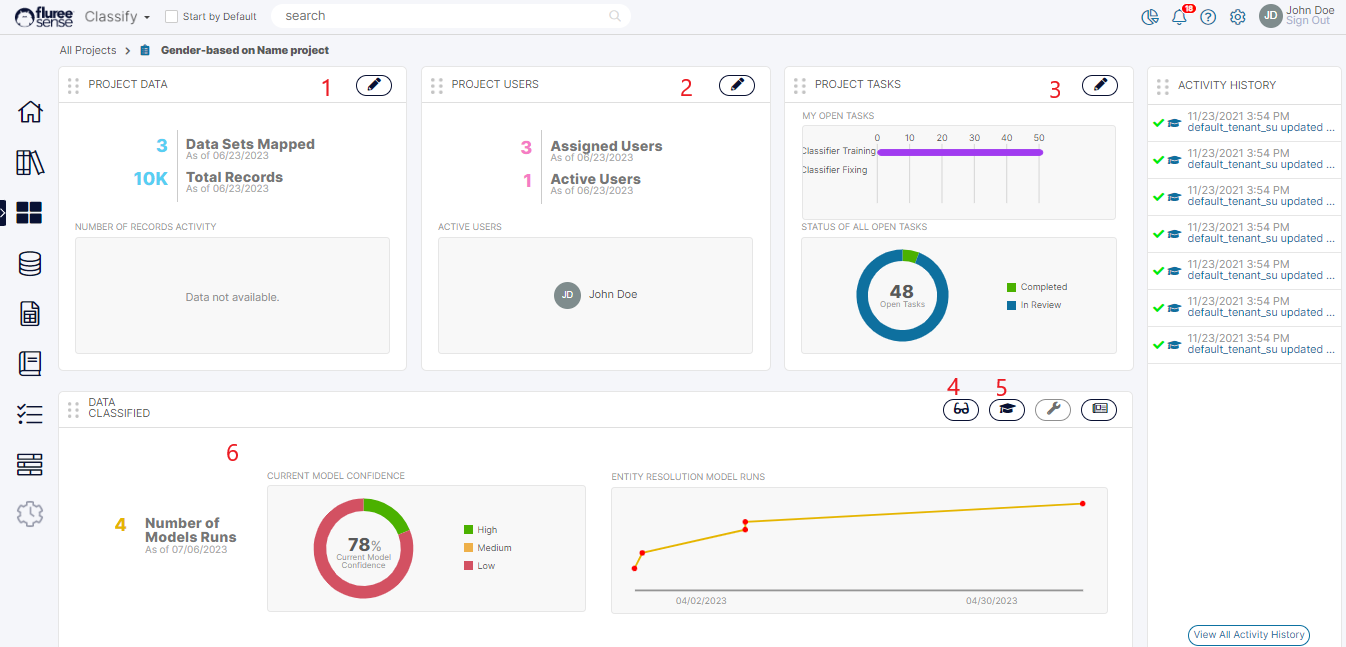Click the pie chart icon in top bar
The height and width of the screenshot is (647, 1346).
1150,17
